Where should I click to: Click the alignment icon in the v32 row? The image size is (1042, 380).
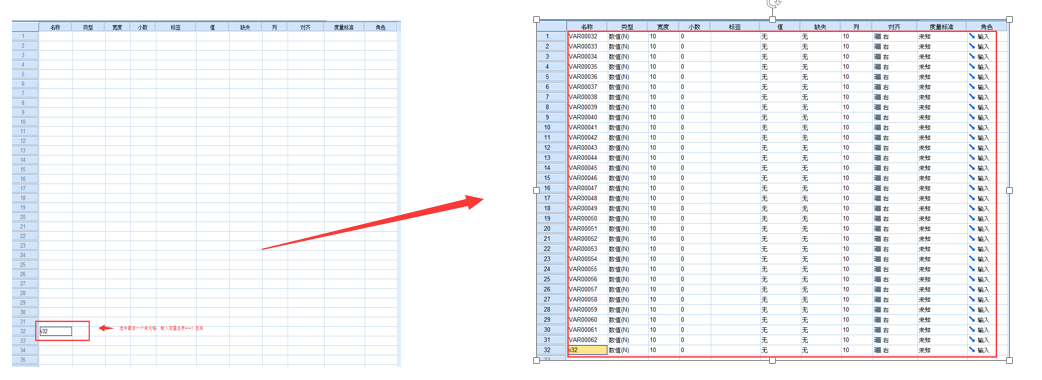[x=877, y=350]
